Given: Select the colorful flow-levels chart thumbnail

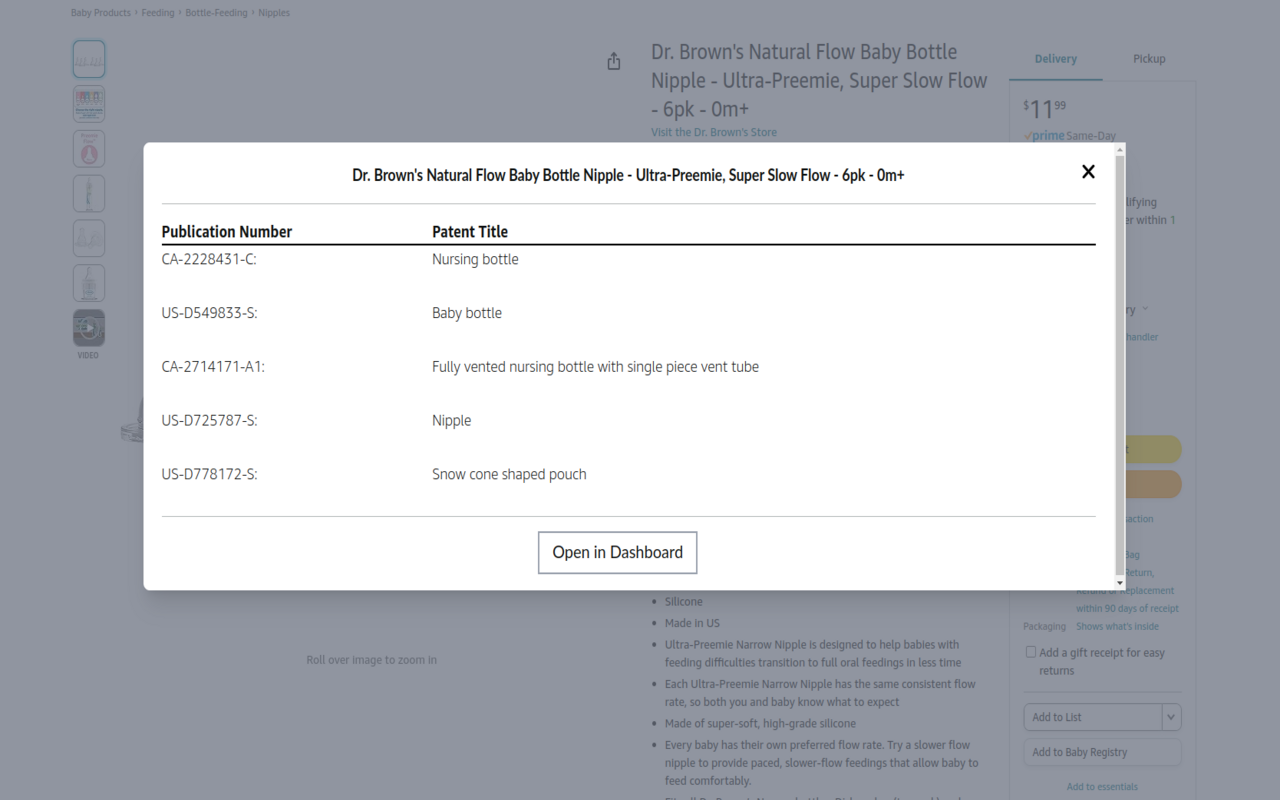Looking at the screenshot, I should [x=89, y=104].
